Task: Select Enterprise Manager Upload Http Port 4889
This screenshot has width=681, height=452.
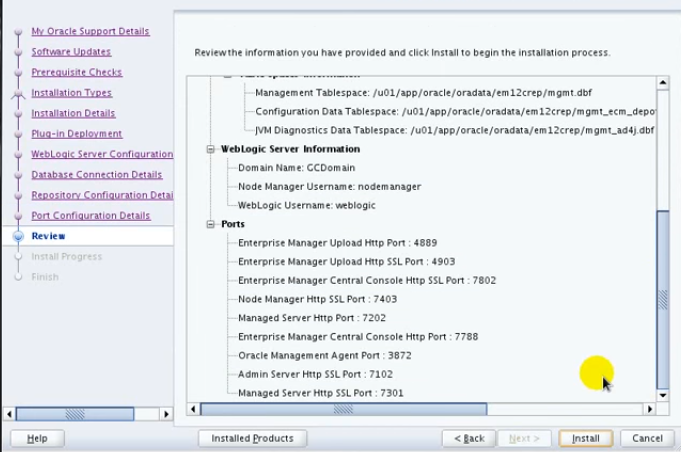Action: click(337, 243)
